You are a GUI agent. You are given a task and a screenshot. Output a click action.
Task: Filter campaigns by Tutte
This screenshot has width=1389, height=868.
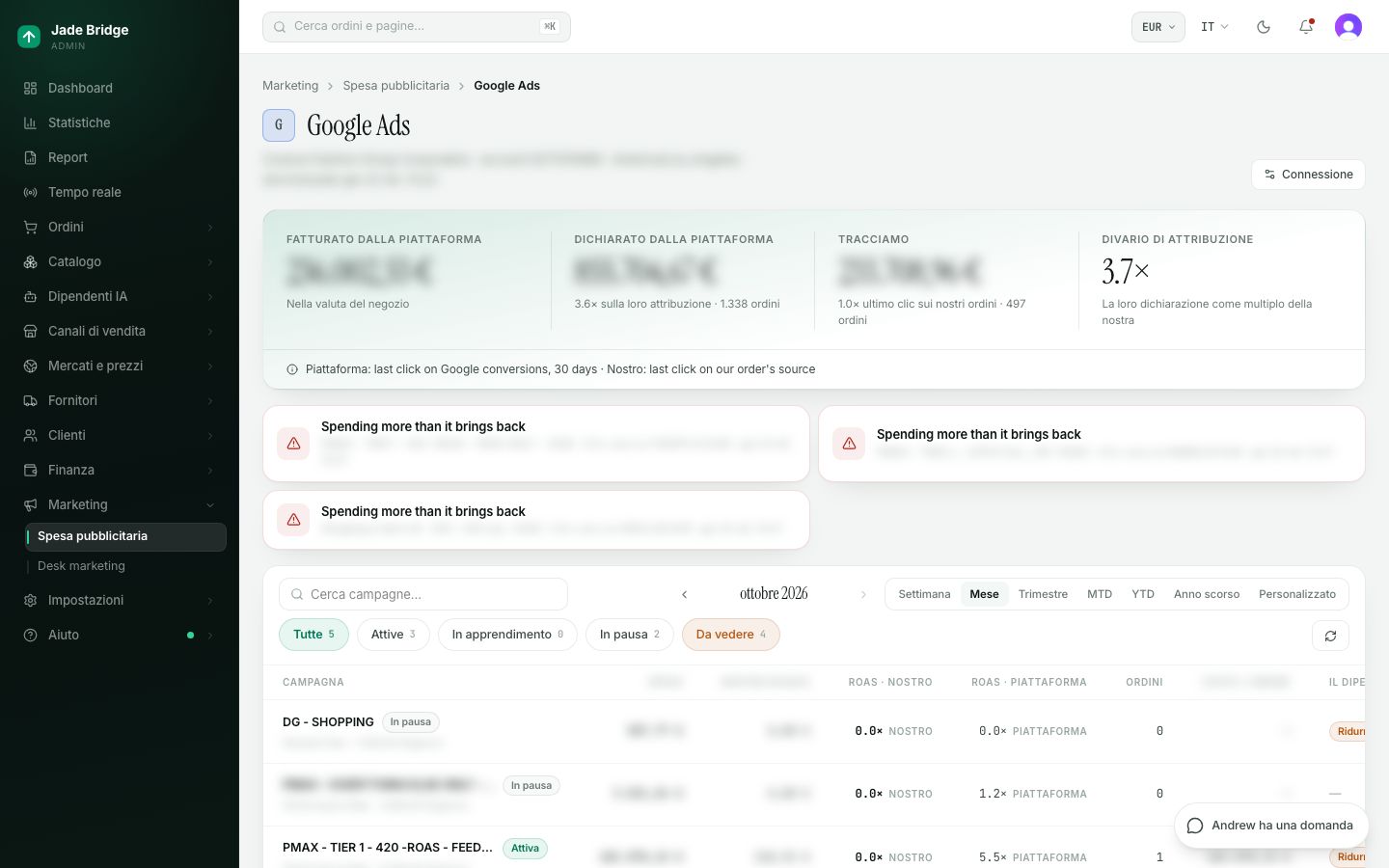(313, 635)
